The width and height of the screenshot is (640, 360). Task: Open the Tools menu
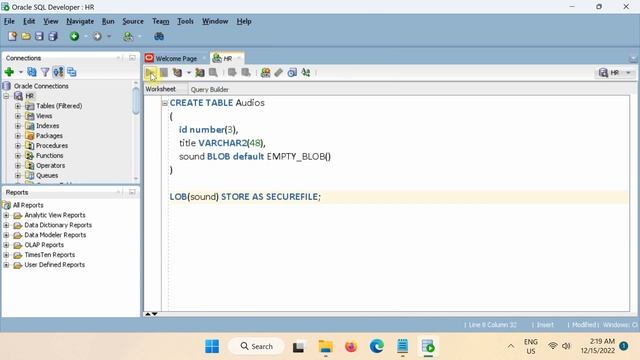[185, 21]
